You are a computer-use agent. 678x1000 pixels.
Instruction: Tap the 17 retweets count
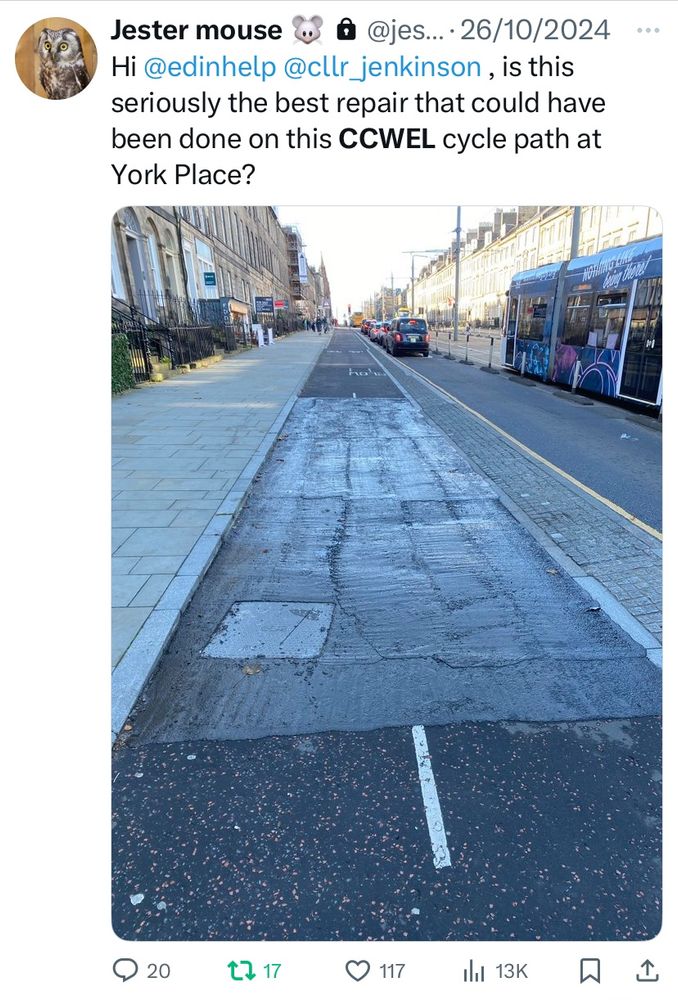(272, 971)
